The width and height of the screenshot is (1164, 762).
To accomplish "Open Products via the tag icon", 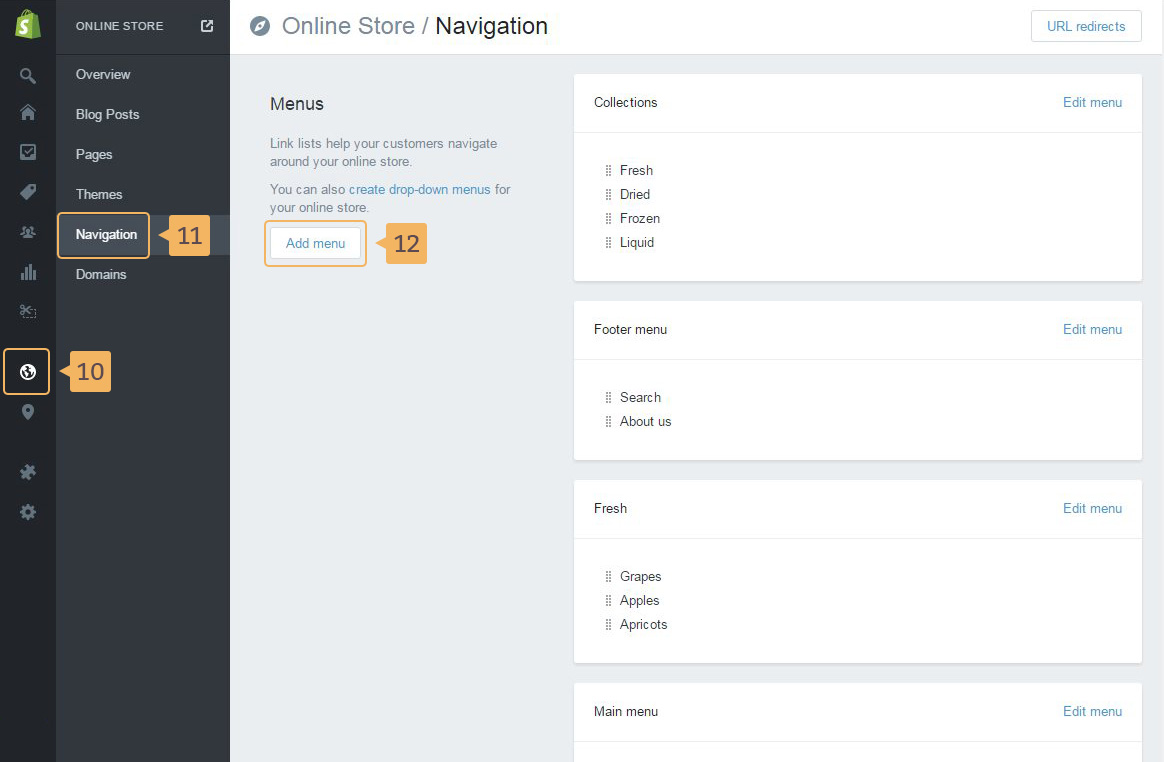I will point(28,192).
